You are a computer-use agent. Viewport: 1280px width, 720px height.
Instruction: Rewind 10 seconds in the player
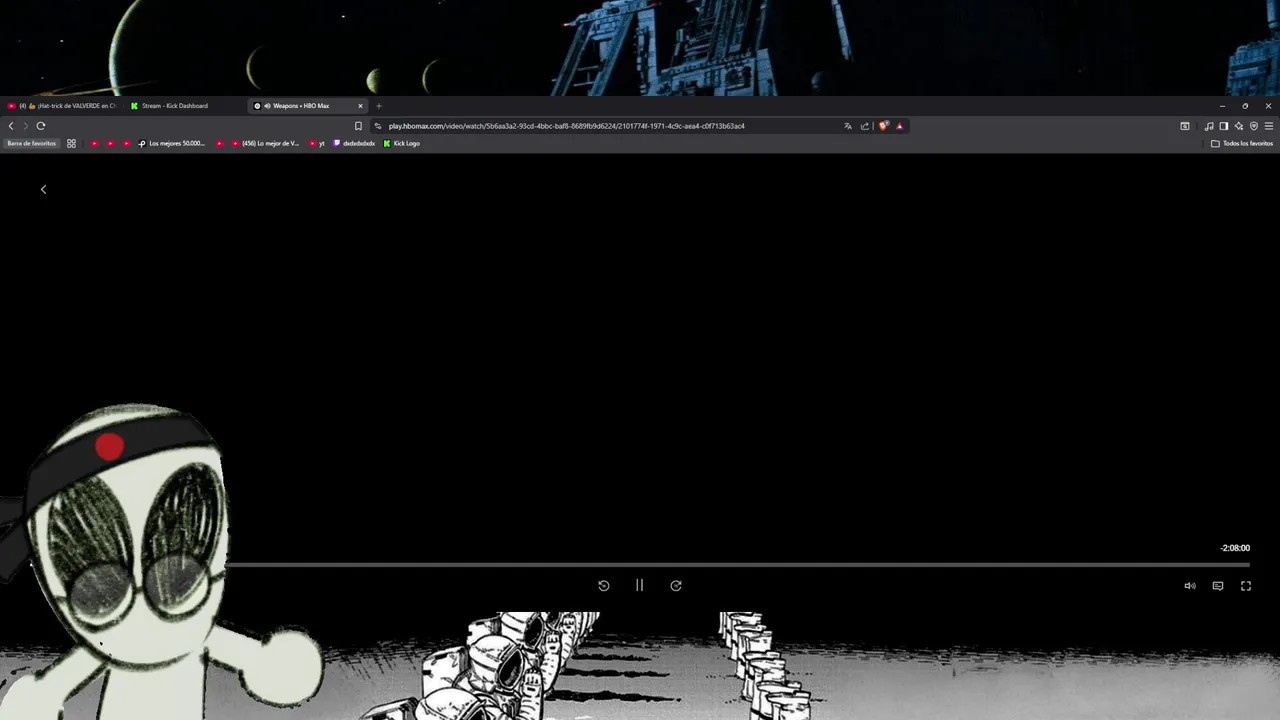[604, 586]
